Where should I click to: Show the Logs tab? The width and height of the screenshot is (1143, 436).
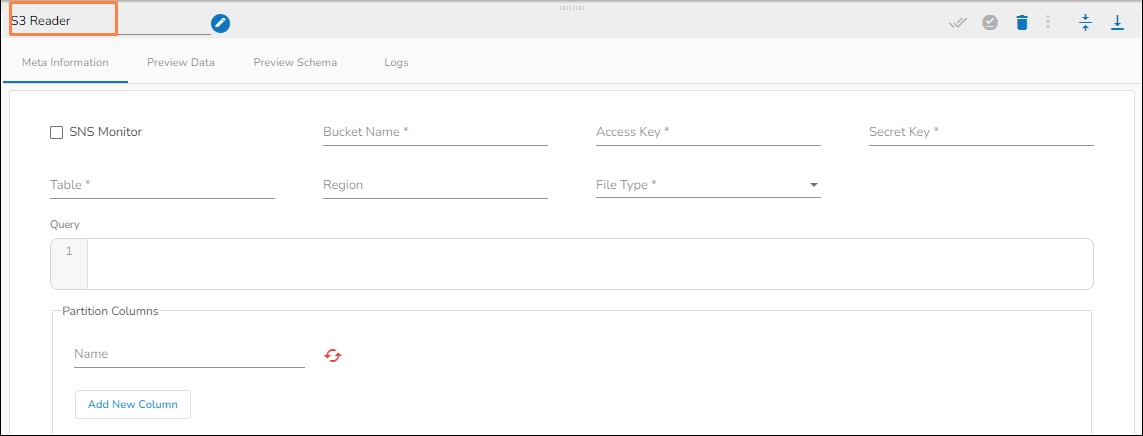[396, 62]
